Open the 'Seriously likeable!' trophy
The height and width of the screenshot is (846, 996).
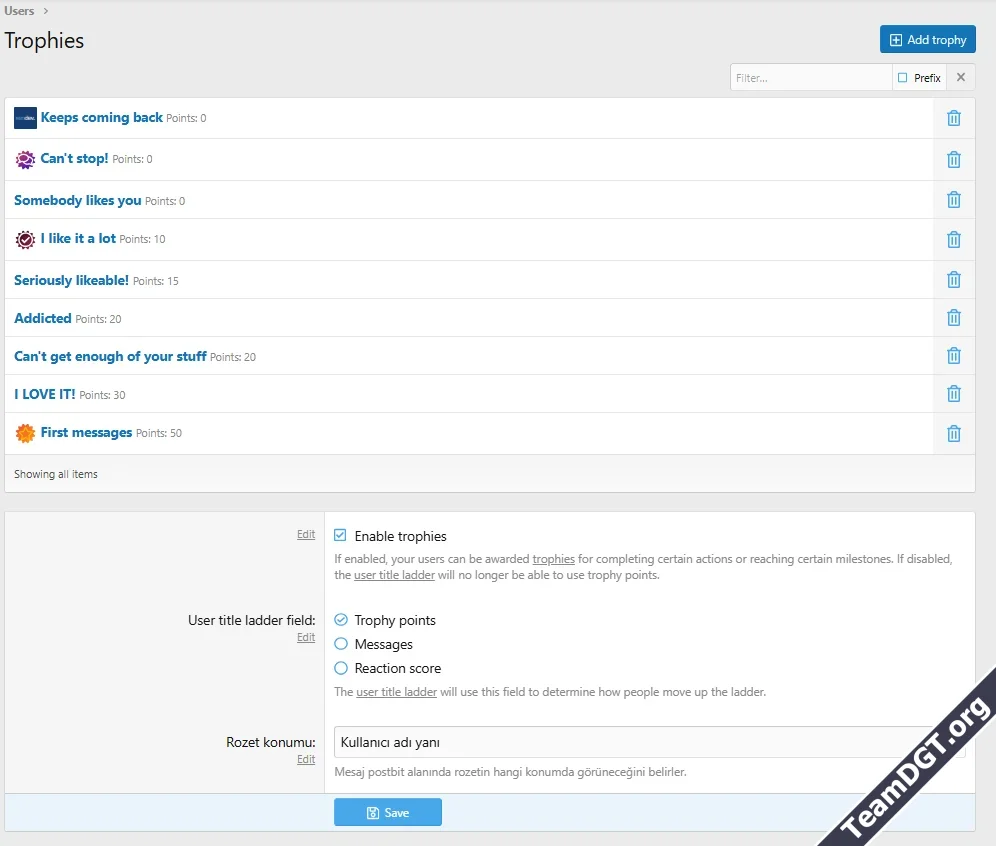(x=71, y=280)
